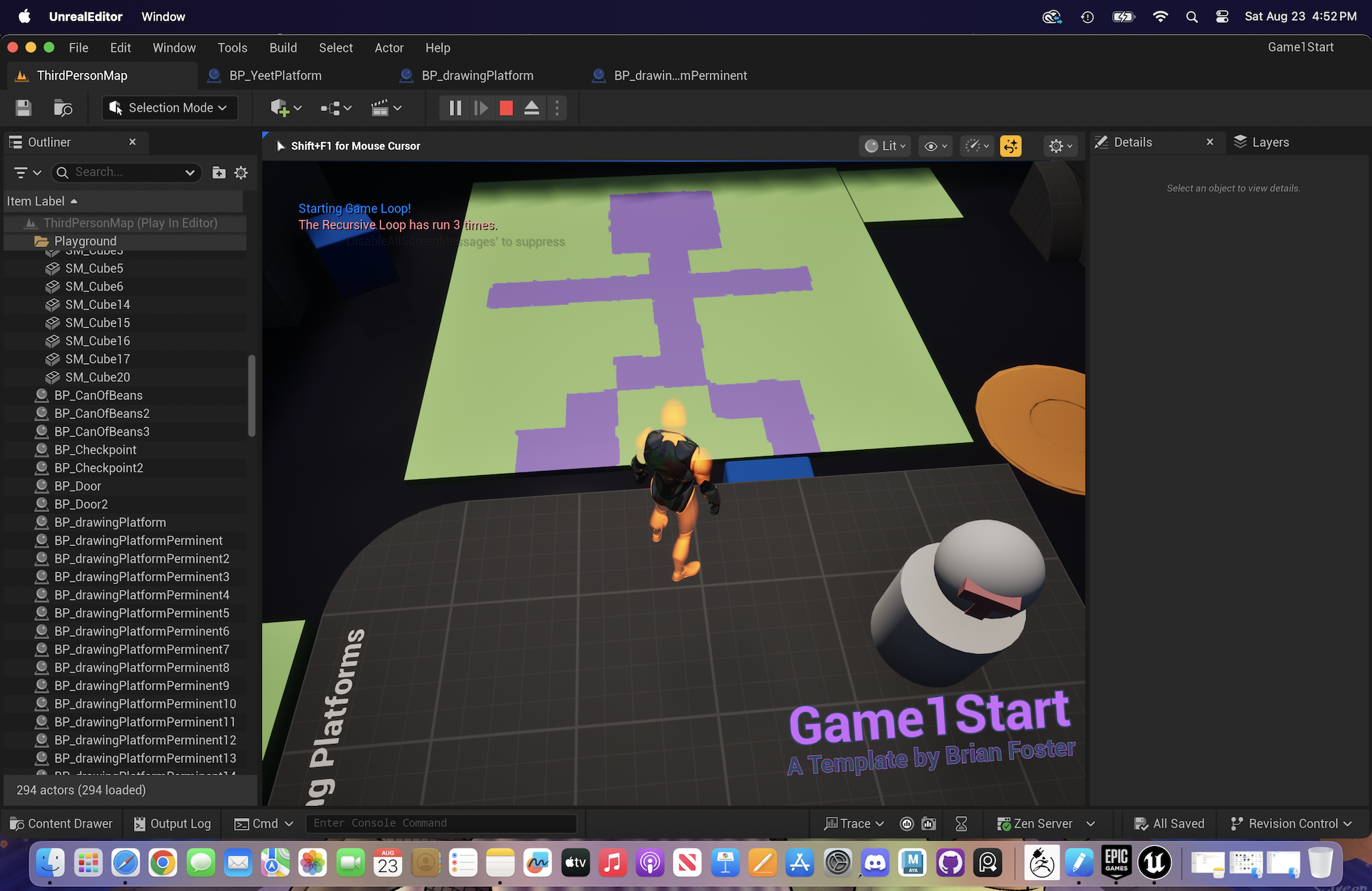Create new folder in the Outliner
Image resolution: width=1372 pixels, height=891 pixels.
(218, 173)
